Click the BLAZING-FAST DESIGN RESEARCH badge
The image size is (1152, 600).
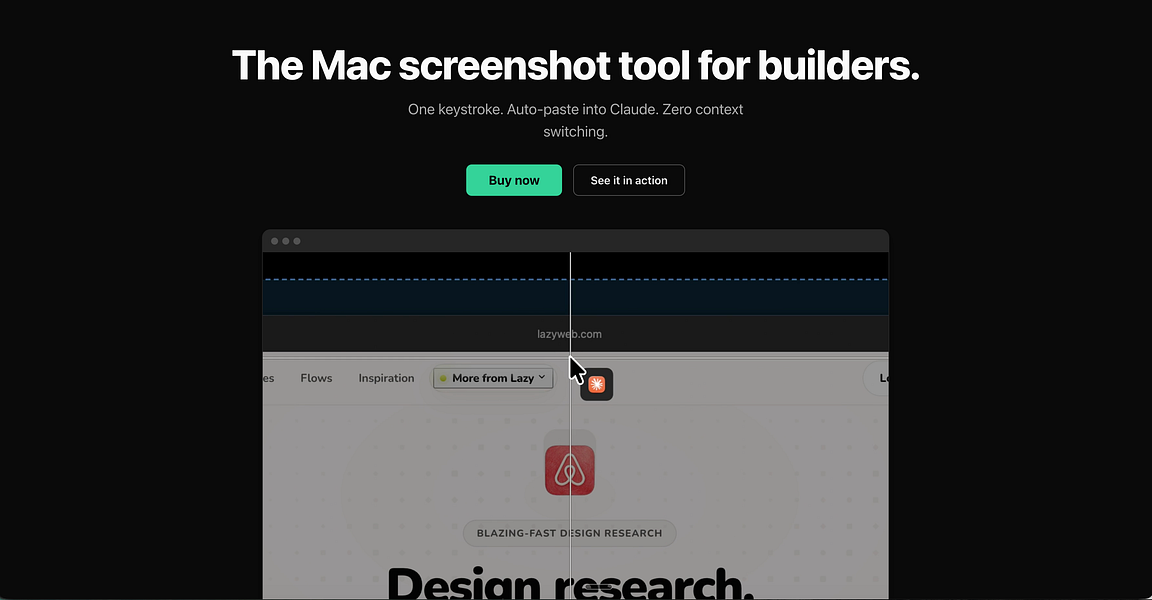[569, 533]
